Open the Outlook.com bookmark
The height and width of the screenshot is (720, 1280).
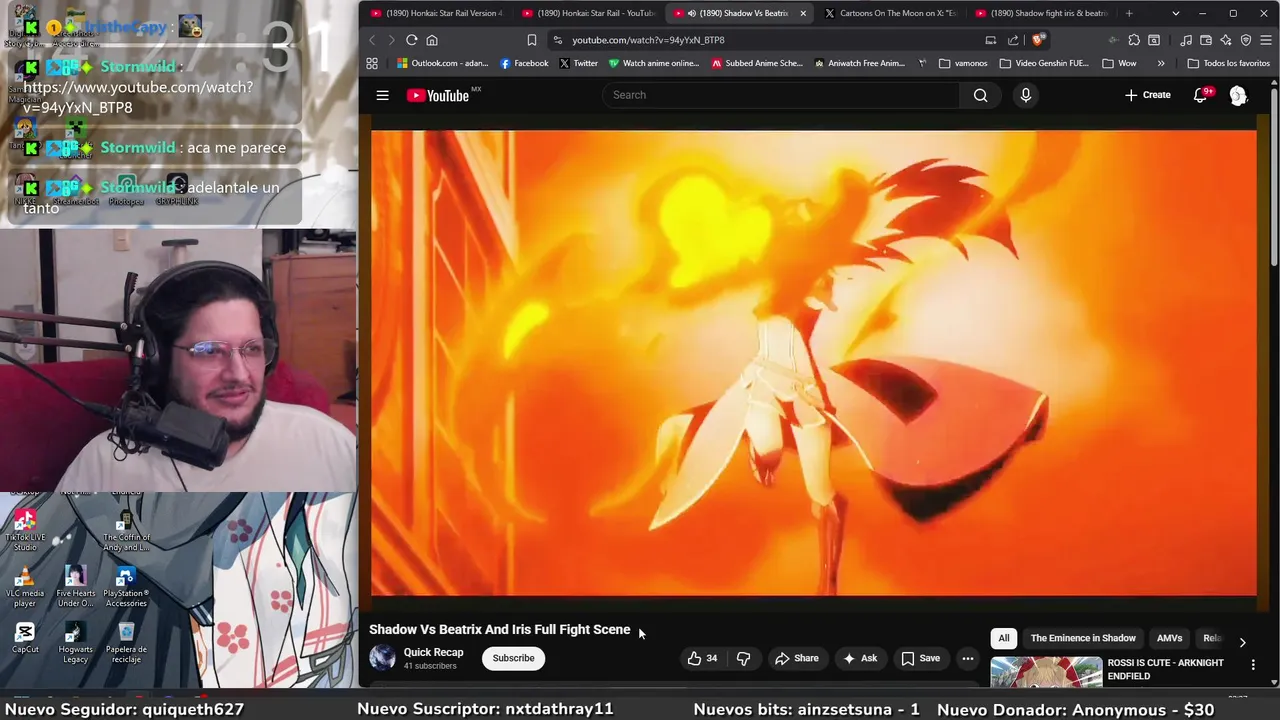click(x=443, y=63)
